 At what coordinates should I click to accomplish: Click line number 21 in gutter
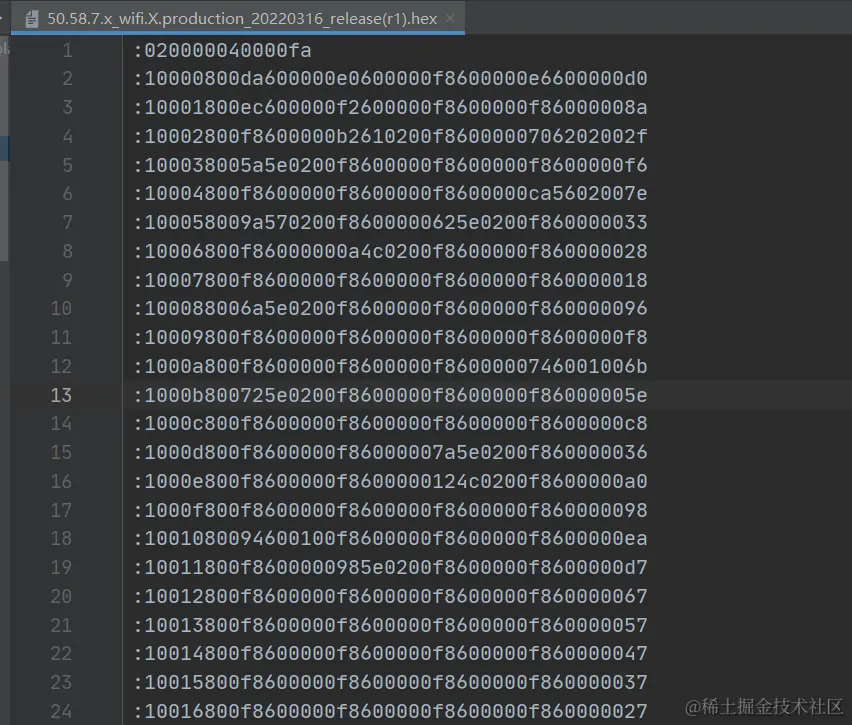[61, 626]
